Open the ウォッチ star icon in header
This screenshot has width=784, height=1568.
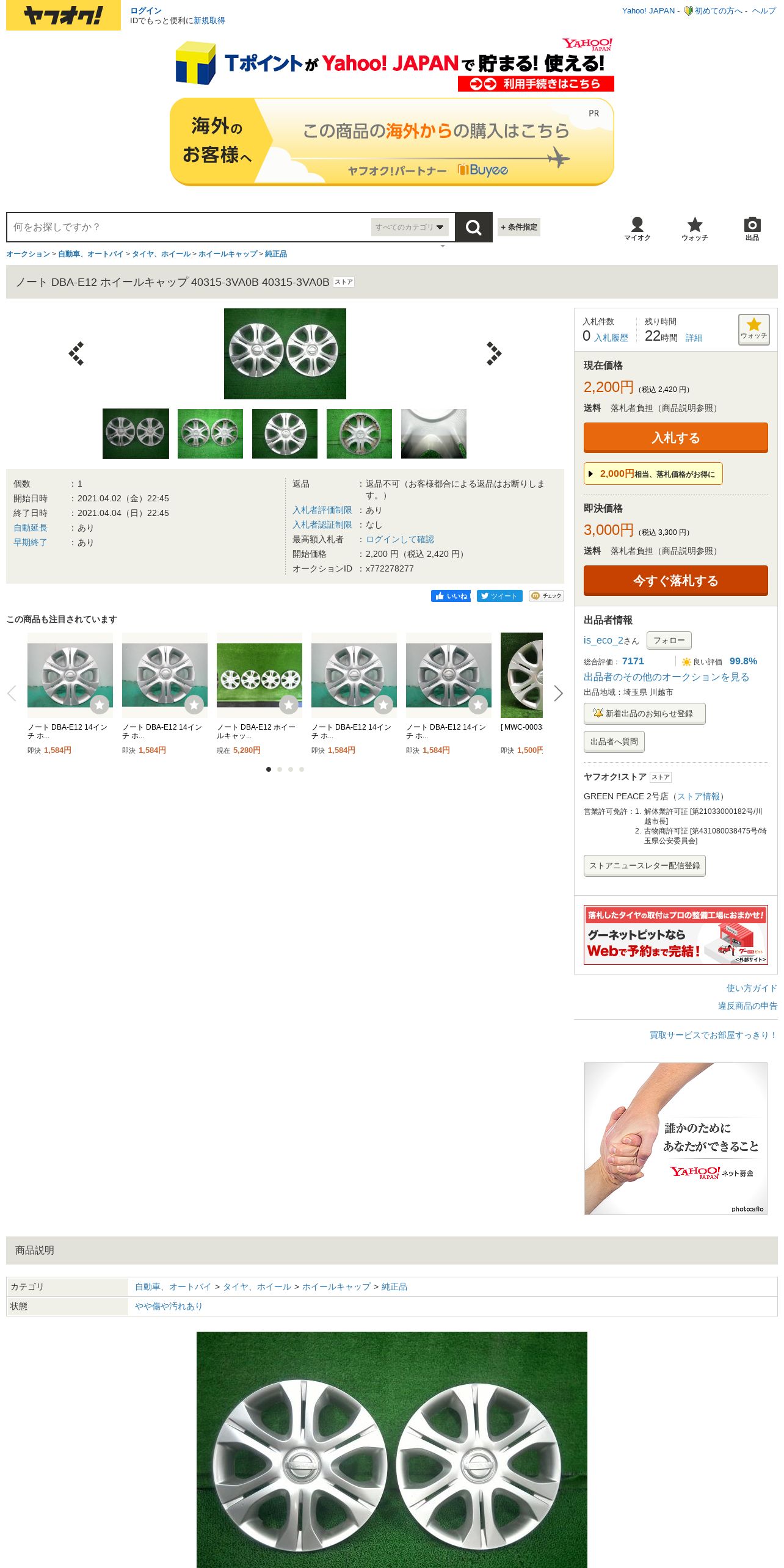[695, 229]
